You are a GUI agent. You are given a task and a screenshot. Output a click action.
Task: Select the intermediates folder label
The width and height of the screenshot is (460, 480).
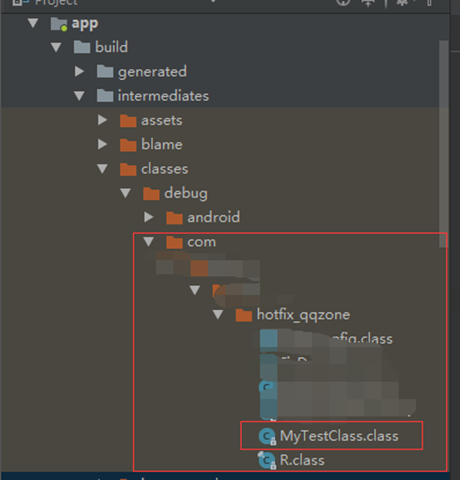tap(163, 96)
